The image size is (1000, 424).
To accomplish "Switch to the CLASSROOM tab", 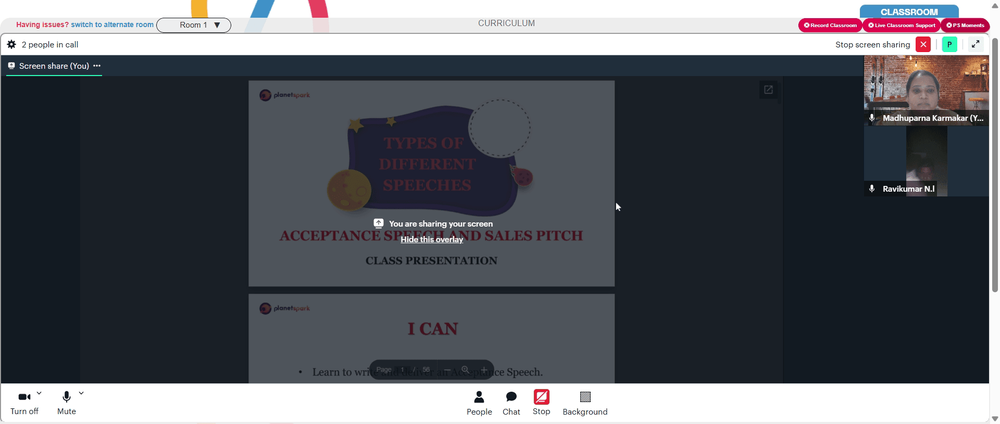I will 909,12.
